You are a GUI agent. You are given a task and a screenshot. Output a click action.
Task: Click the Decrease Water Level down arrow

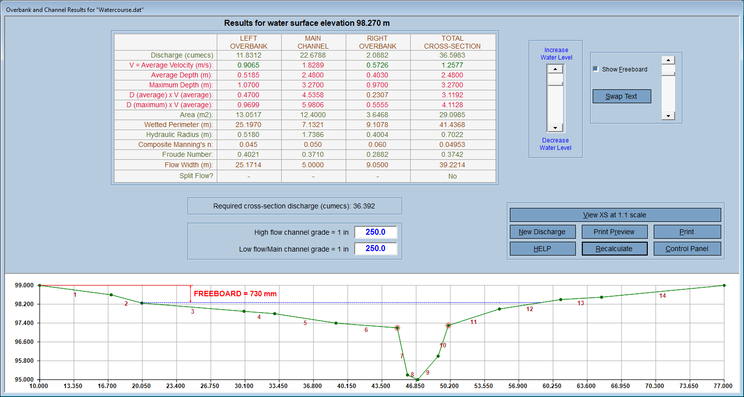555,128
